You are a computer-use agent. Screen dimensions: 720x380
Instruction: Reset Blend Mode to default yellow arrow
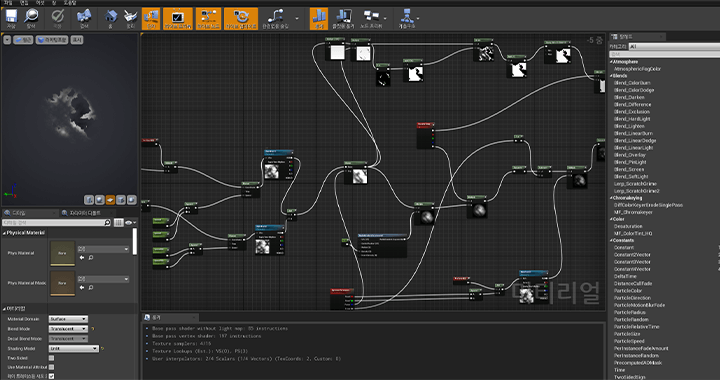pos(93,329)
